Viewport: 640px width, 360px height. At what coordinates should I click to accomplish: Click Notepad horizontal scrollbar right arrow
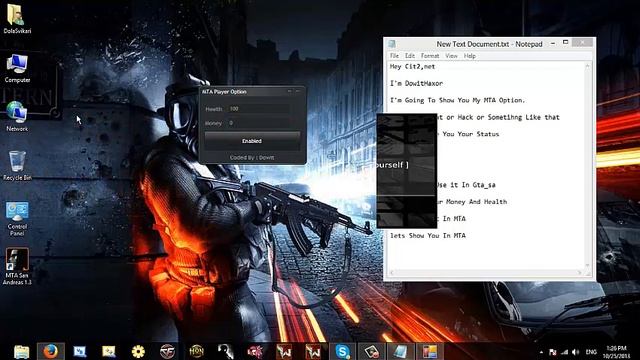[579, 272]
